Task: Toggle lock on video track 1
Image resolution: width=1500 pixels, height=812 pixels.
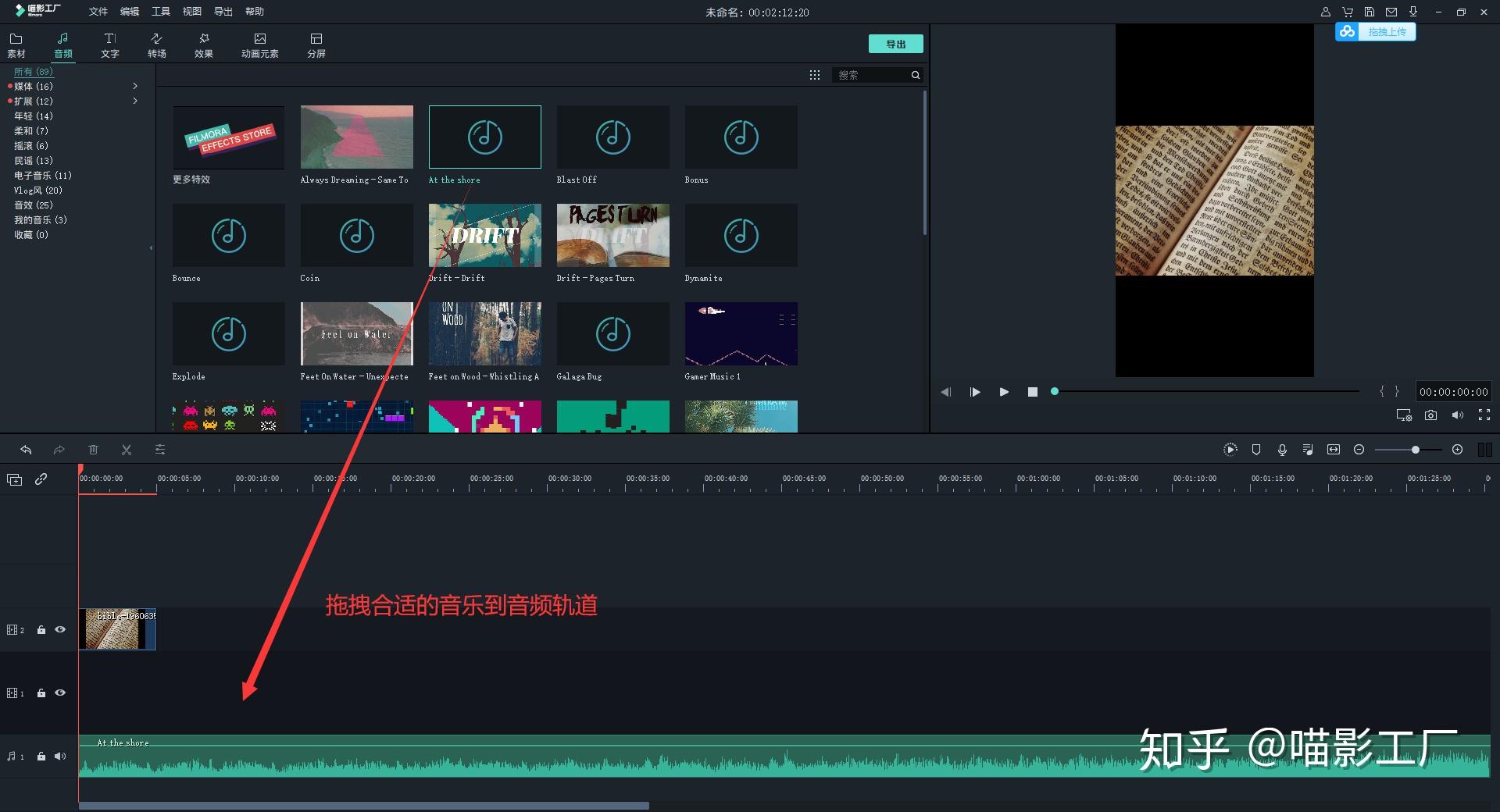Action: (x=41, y=693)
